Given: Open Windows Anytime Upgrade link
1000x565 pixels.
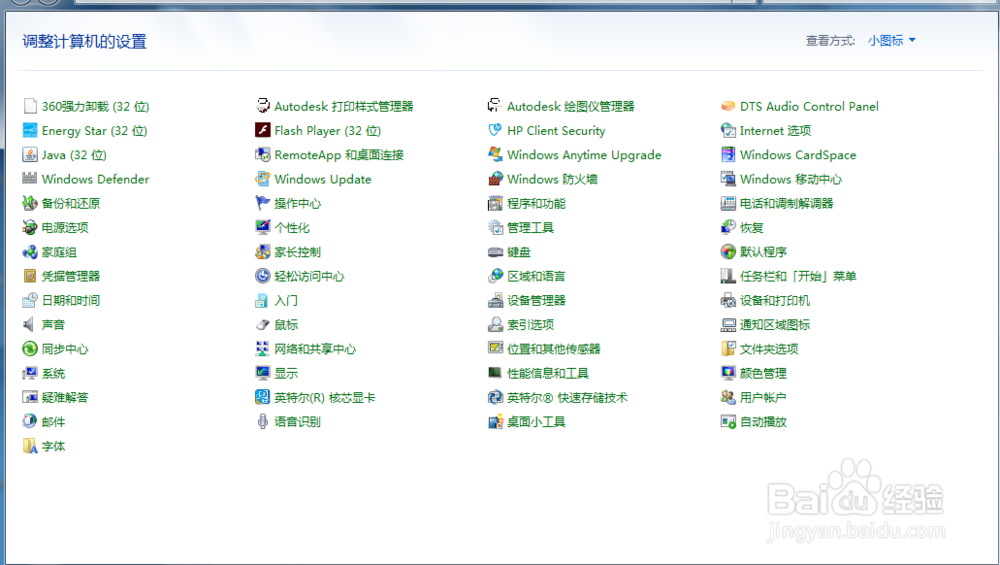Looking at the screenshot, I should [x=584, y=155].
